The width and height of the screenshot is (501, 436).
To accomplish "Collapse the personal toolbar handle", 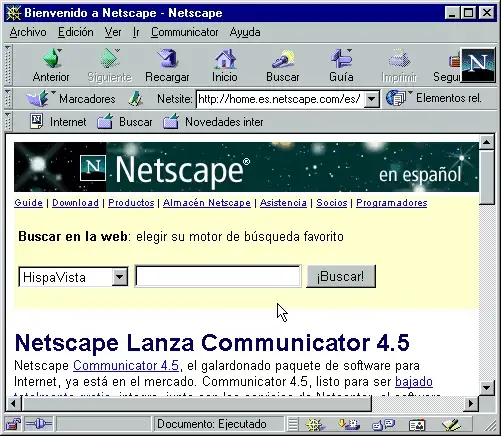I will [8, 121].
